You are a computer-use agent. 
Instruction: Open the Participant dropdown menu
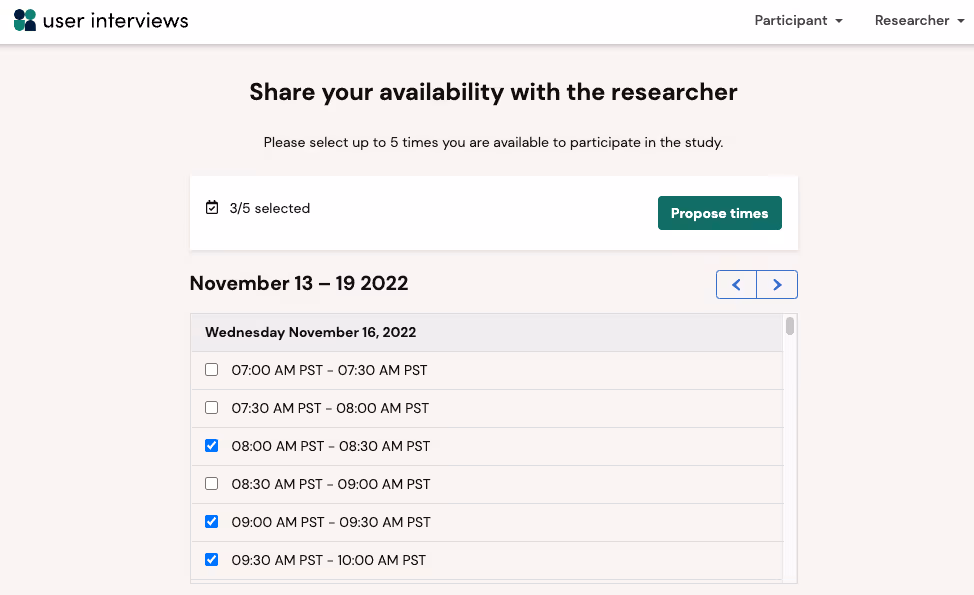[x=798, y=20]
